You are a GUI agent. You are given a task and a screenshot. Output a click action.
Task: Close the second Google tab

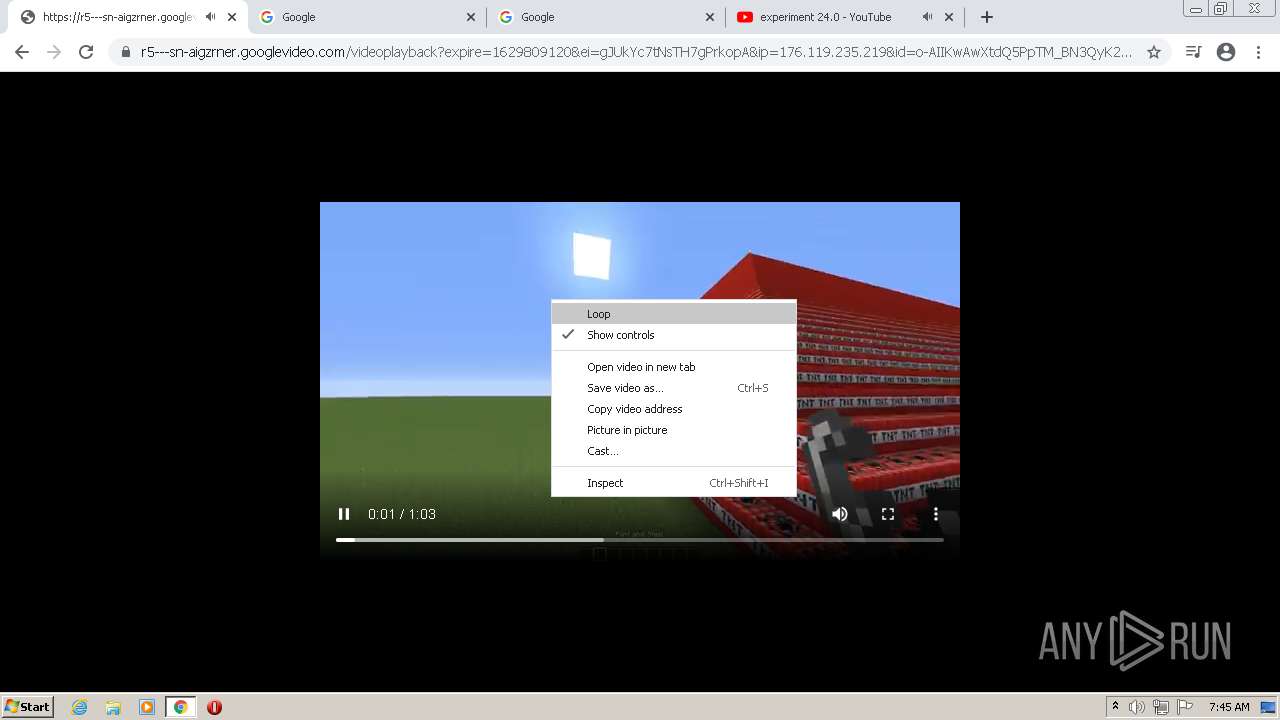(710, 17)
